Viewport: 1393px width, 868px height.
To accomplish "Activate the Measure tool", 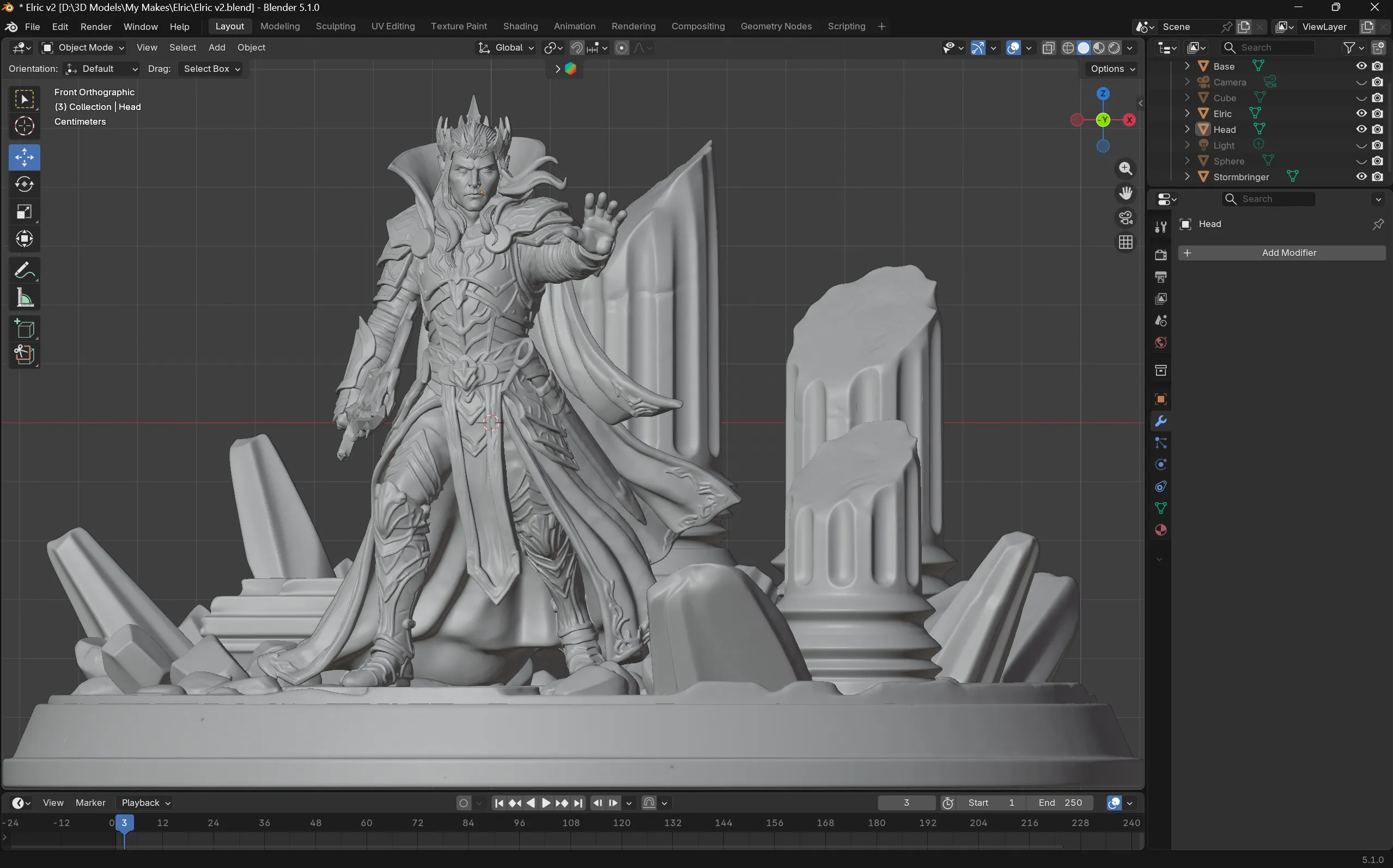I will point(24,298).
